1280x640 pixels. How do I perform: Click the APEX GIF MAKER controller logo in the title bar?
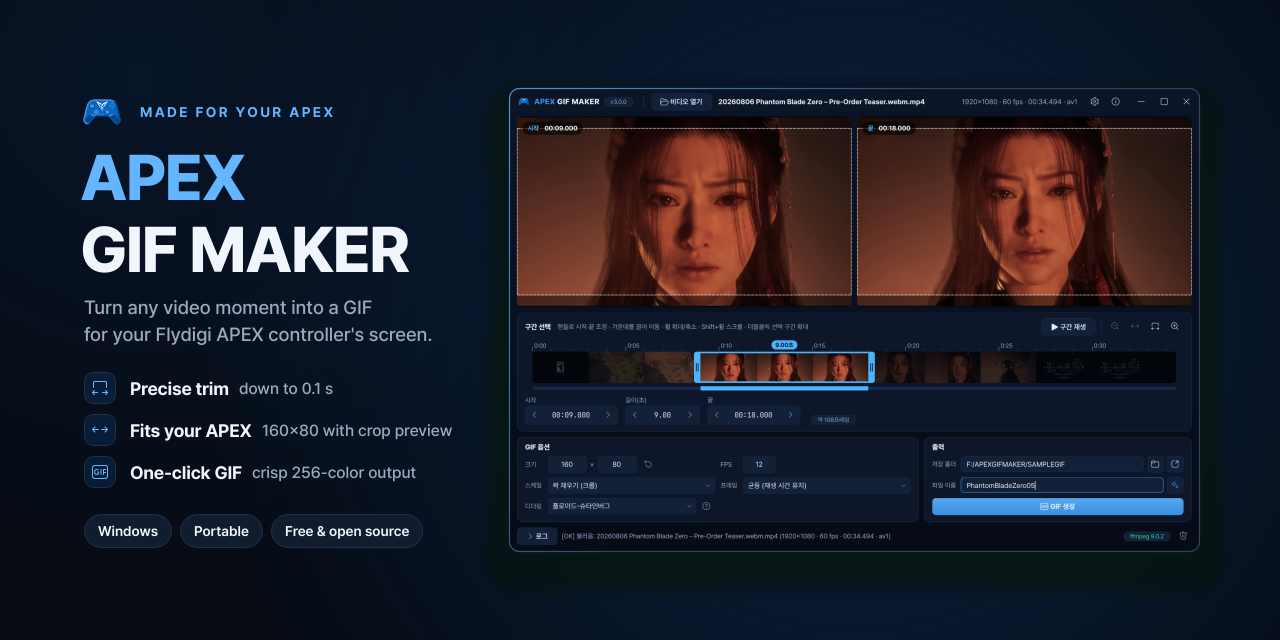[523, 102]
